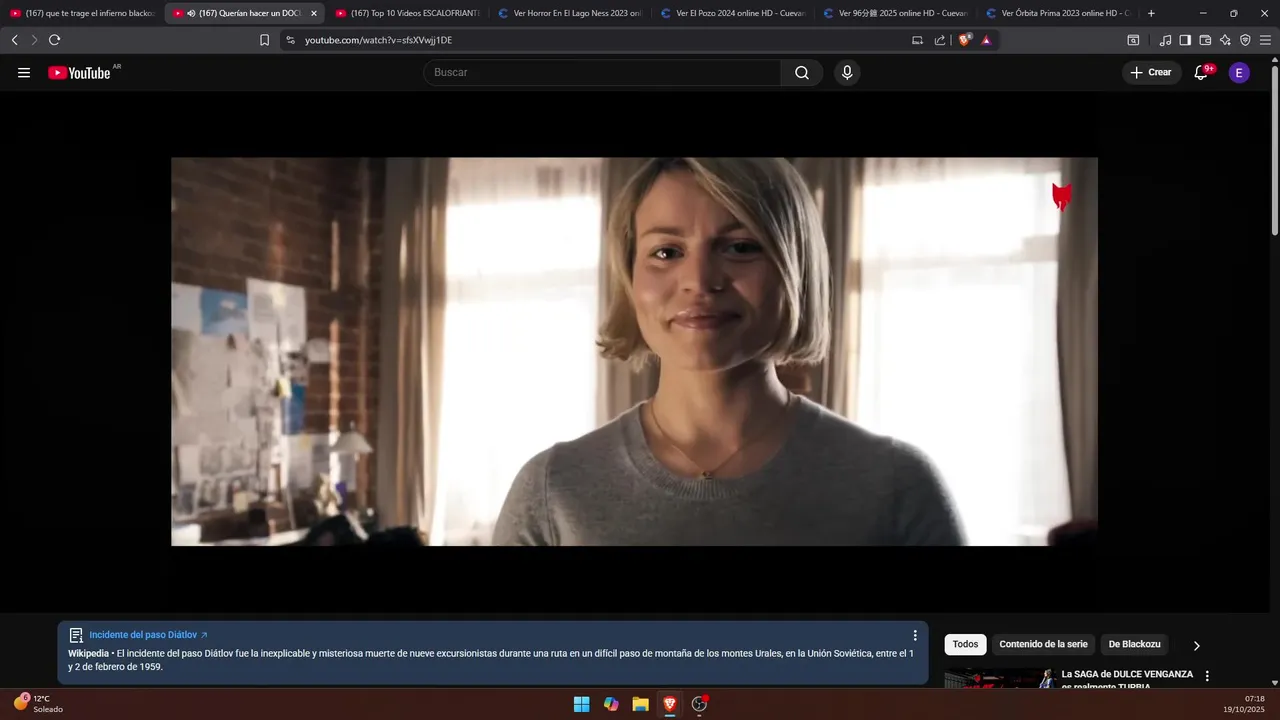
Task: Reload the current page
Action: pos(54,40)
